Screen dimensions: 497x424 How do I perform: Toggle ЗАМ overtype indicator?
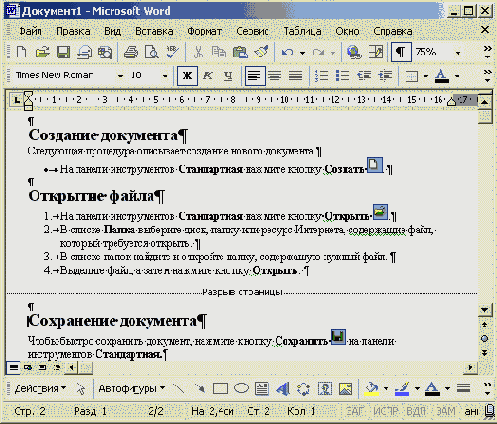click(446, 411)
